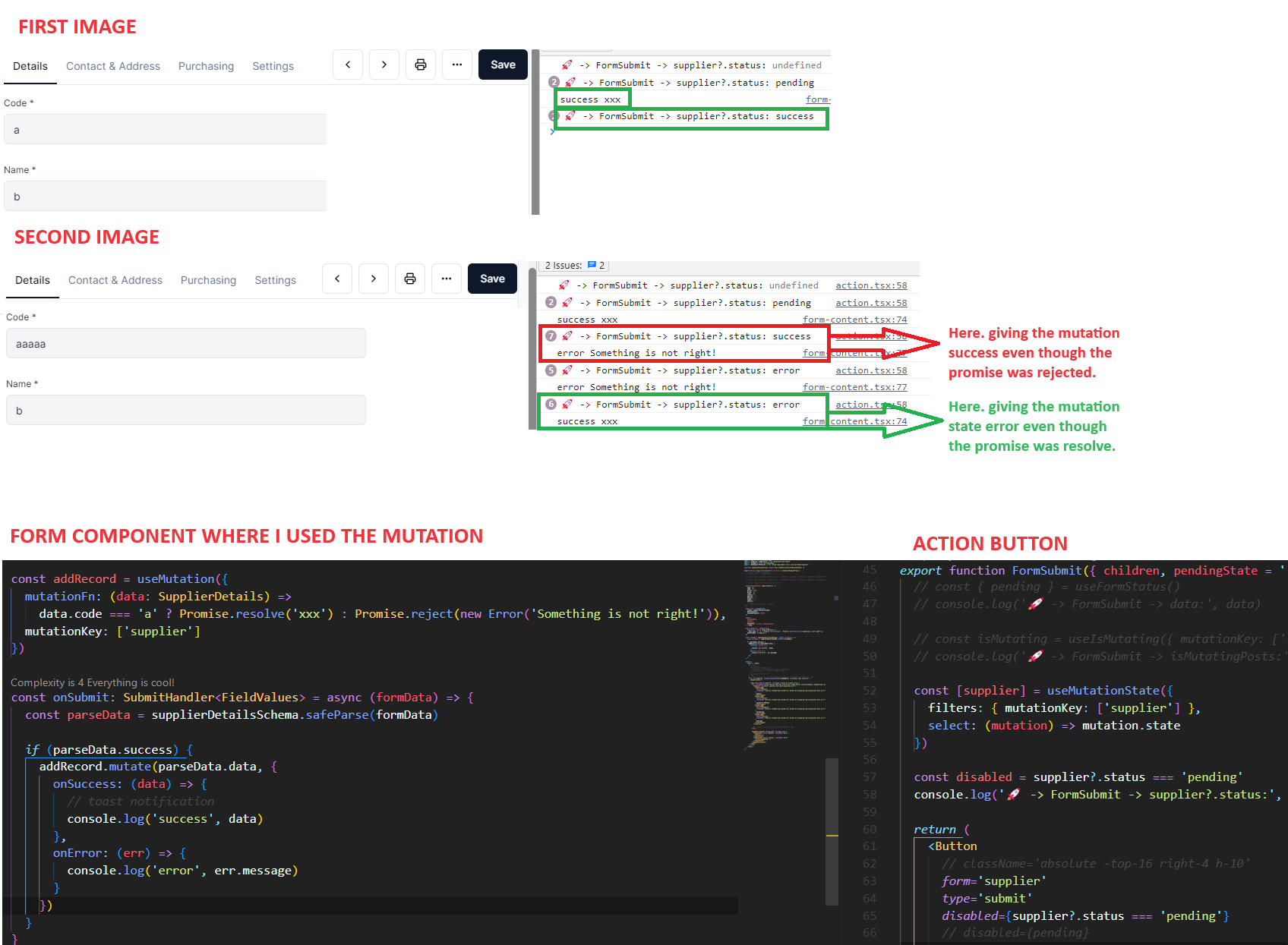The image size is (1288, 945).
Task: Select Details tab in first image
Action: pyautogui.click(x=30, y=66)
